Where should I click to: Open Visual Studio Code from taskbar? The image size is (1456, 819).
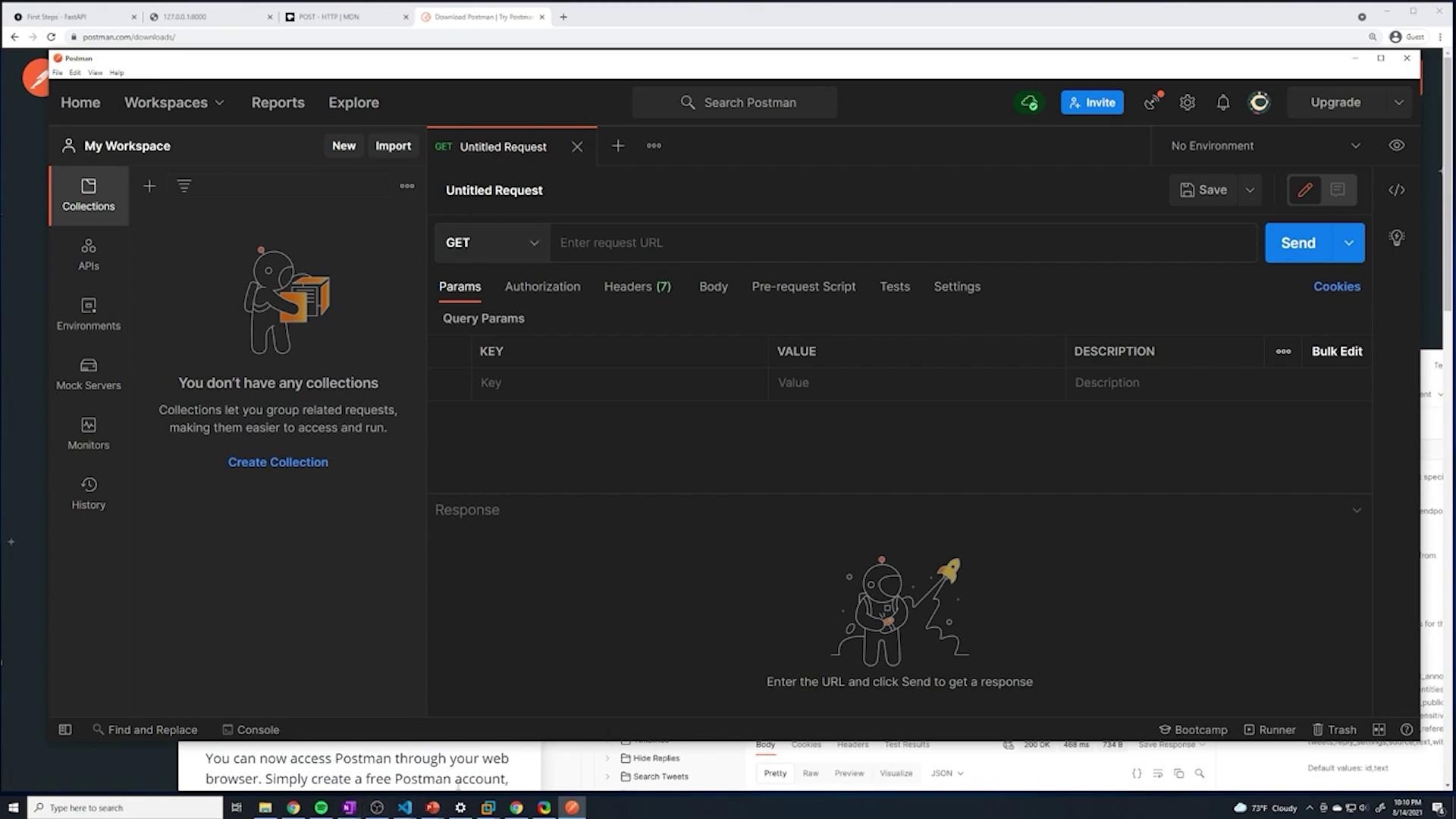pyautogui.click(x=405, y=808)
